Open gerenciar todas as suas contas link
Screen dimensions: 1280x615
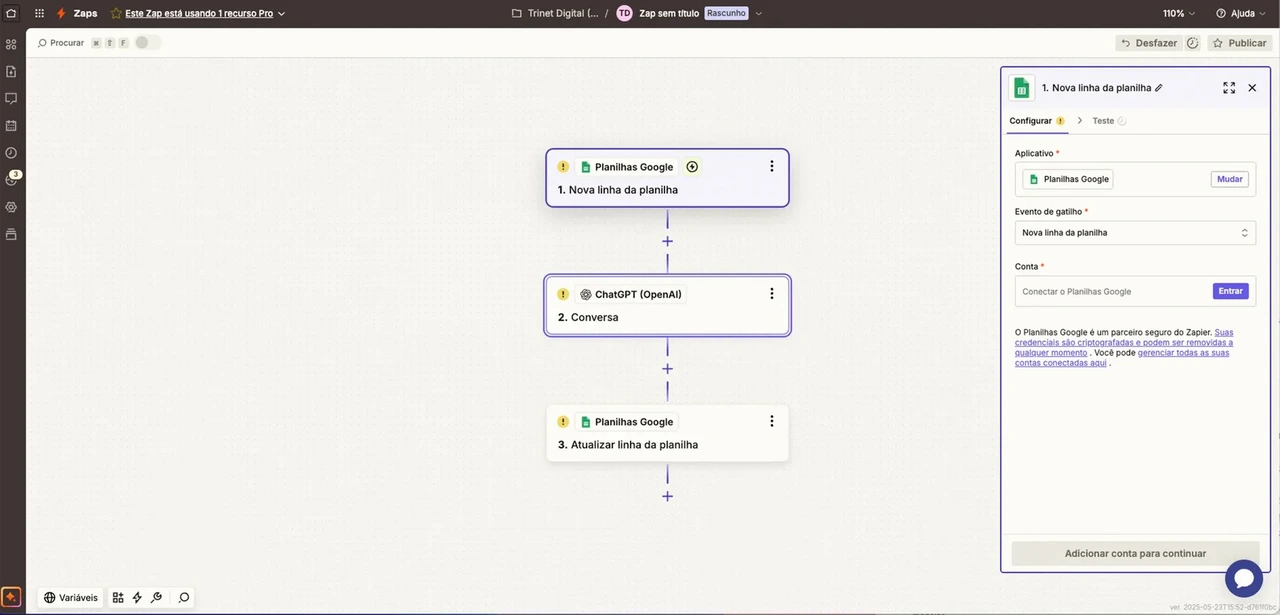pyautogui.click(x=1122, y=358)
